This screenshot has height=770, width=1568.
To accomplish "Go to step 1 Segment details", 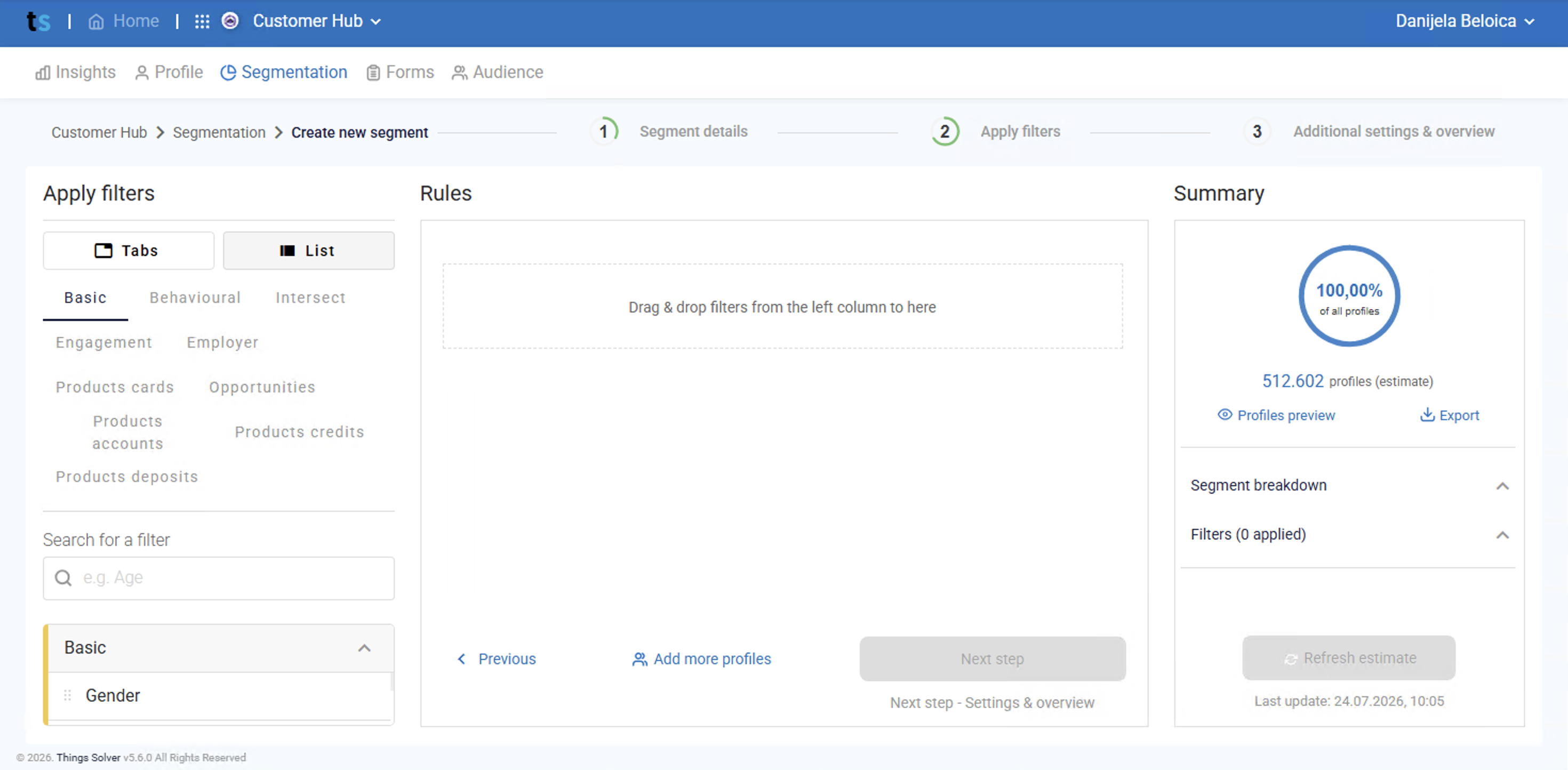I will (x=669, y=132).
